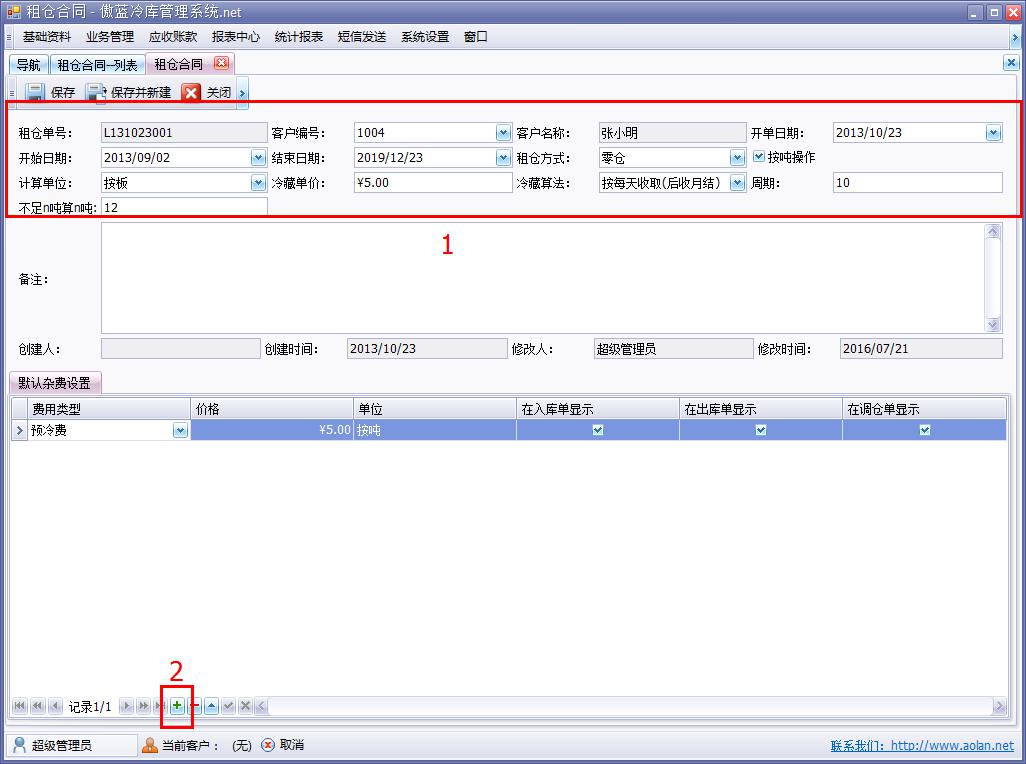This screenshot has height=764, width=1026.
Task: Close the 租仓合同 tab with its X icon
Action: pyautogui.click(x=221, y=63)
